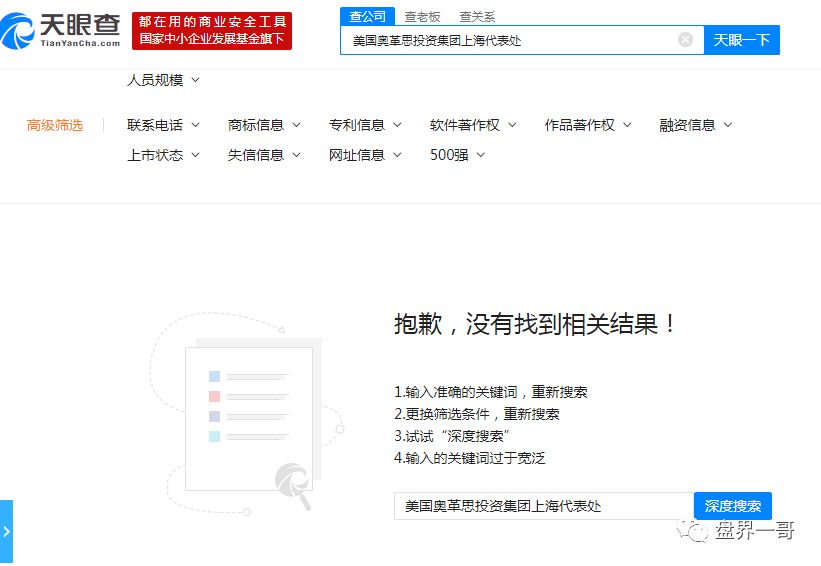Open the red commercial security tool banner
Image resolution: width=821 pixels, height=566 pixels.
212,31
